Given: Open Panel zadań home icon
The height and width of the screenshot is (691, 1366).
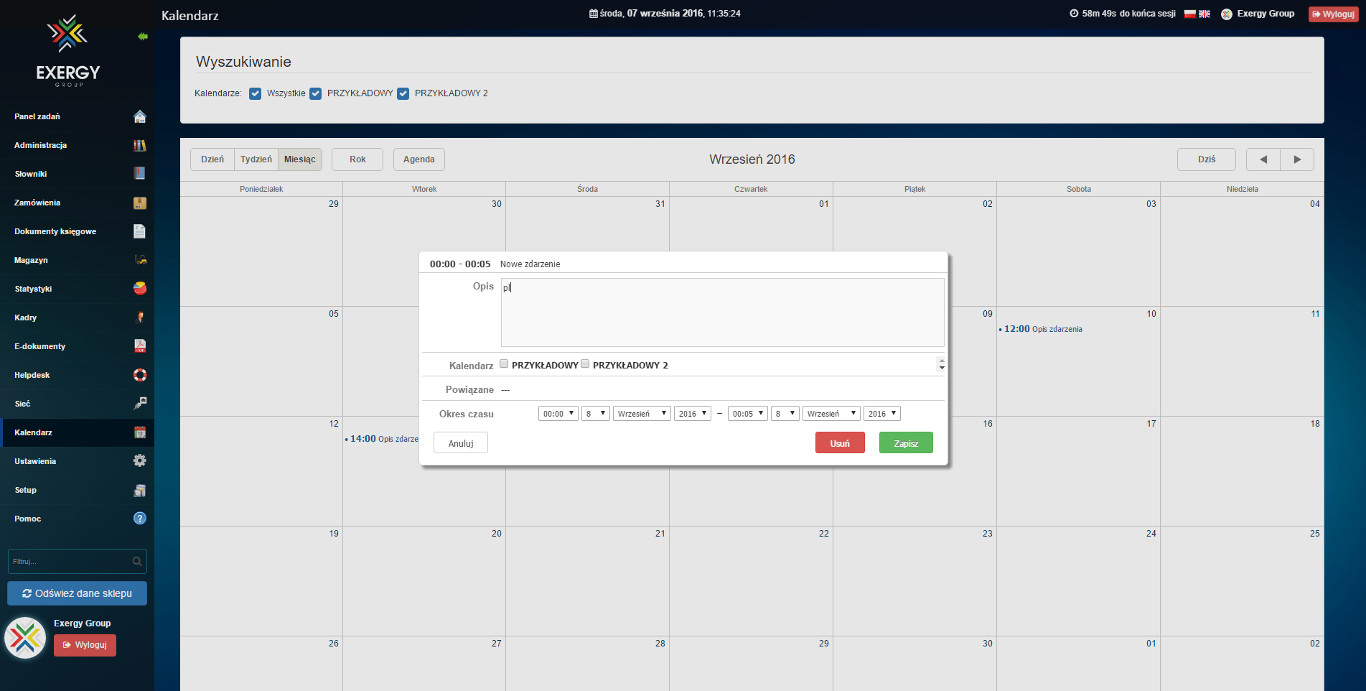Looking at the screenshot, I should click(140, 116).
